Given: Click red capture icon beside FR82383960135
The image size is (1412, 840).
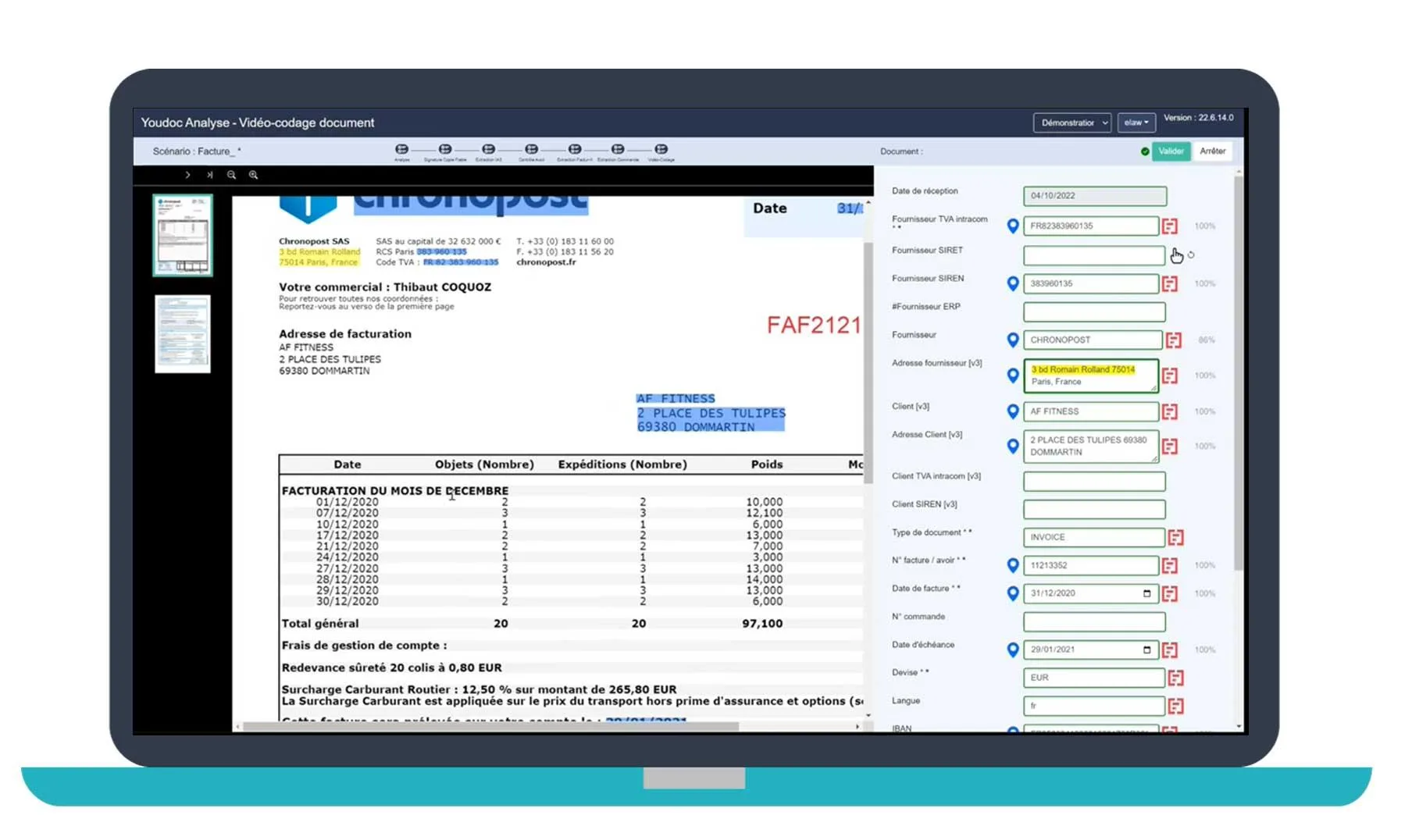Looking at the screenshot, I should pyautogui.click(x=1169, y=226).
